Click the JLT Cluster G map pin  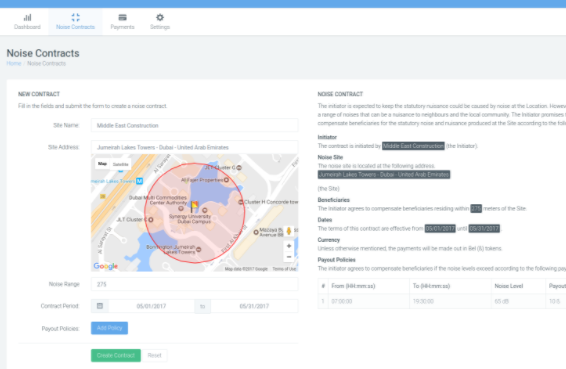239,168
